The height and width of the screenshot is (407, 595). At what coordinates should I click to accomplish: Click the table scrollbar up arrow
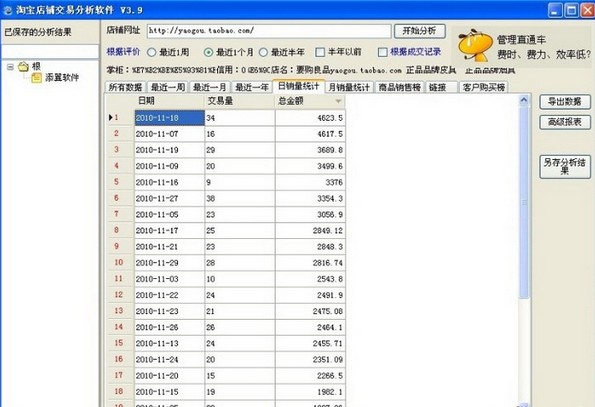524,100
